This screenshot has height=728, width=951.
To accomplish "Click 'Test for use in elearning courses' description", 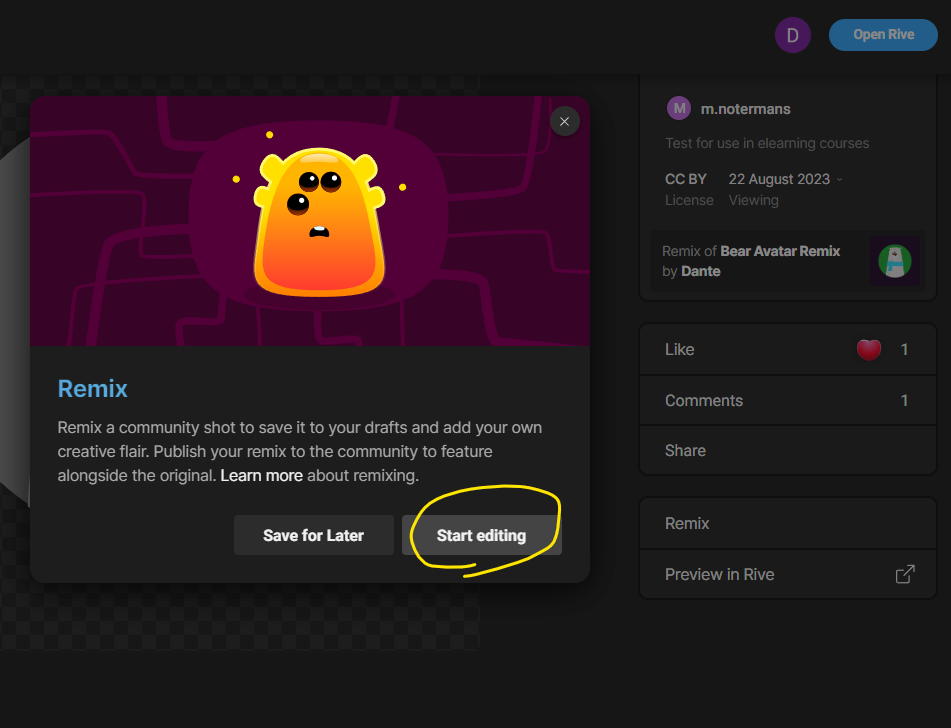I will tap(767, 143).
